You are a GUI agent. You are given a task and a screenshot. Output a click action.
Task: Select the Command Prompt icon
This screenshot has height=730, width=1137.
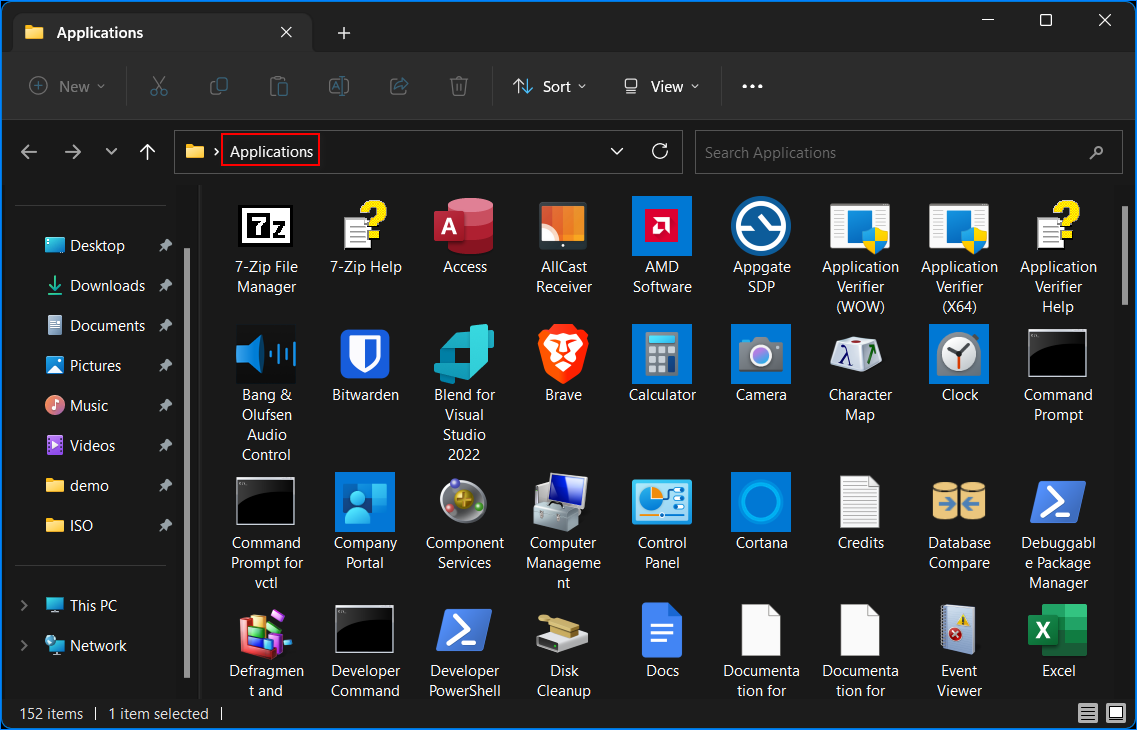coord(1058,354)
